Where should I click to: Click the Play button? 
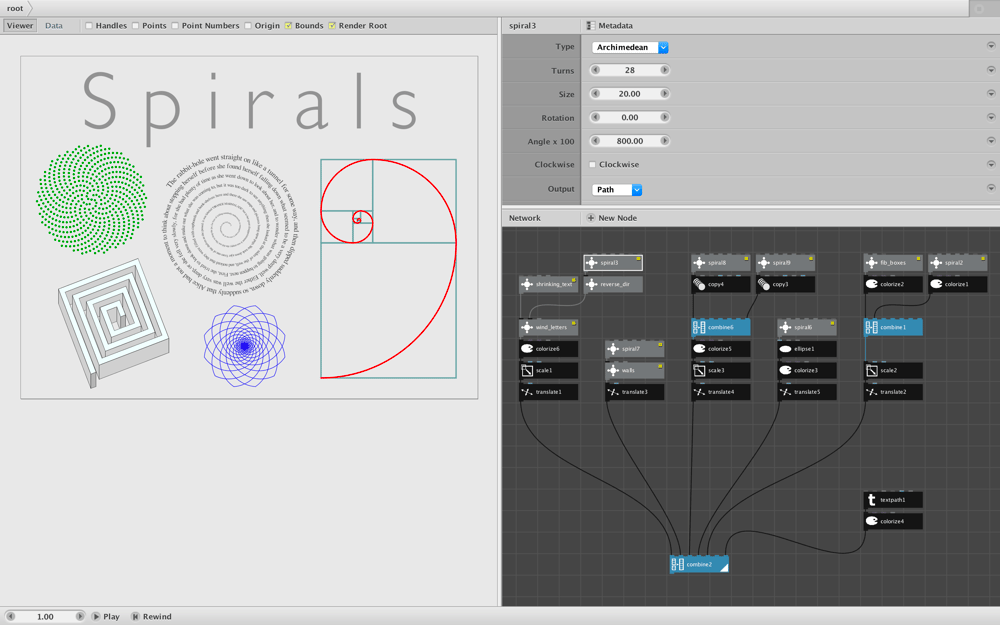pos(105,617)
